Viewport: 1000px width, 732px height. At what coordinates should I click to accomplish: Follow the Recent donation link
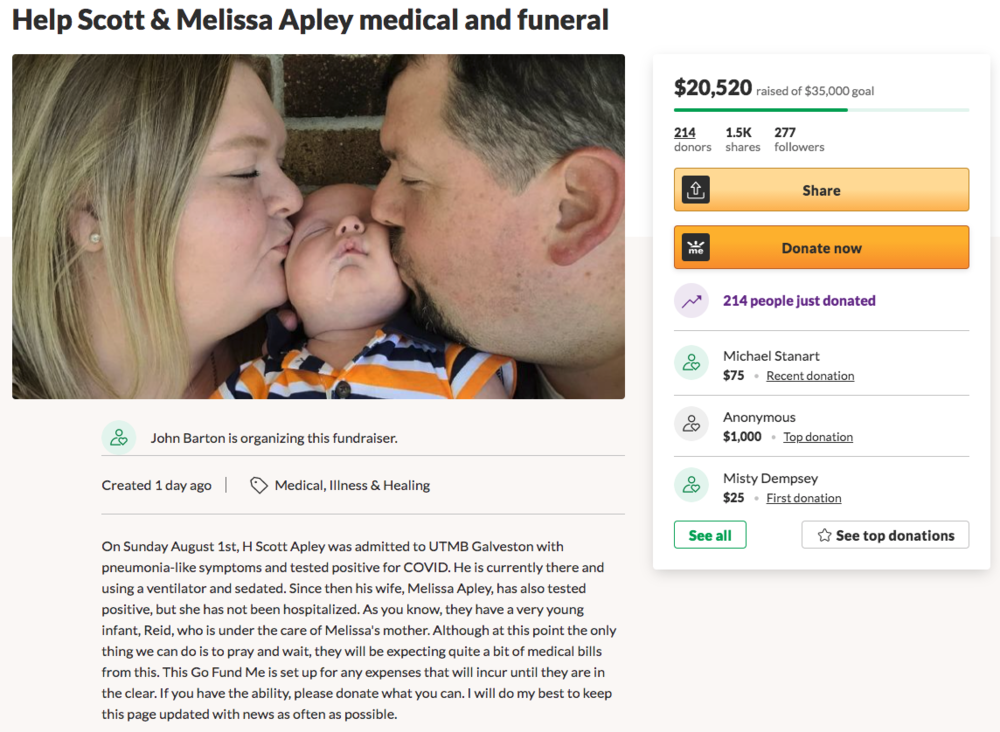pyautogui.click(x=810, y=376)
